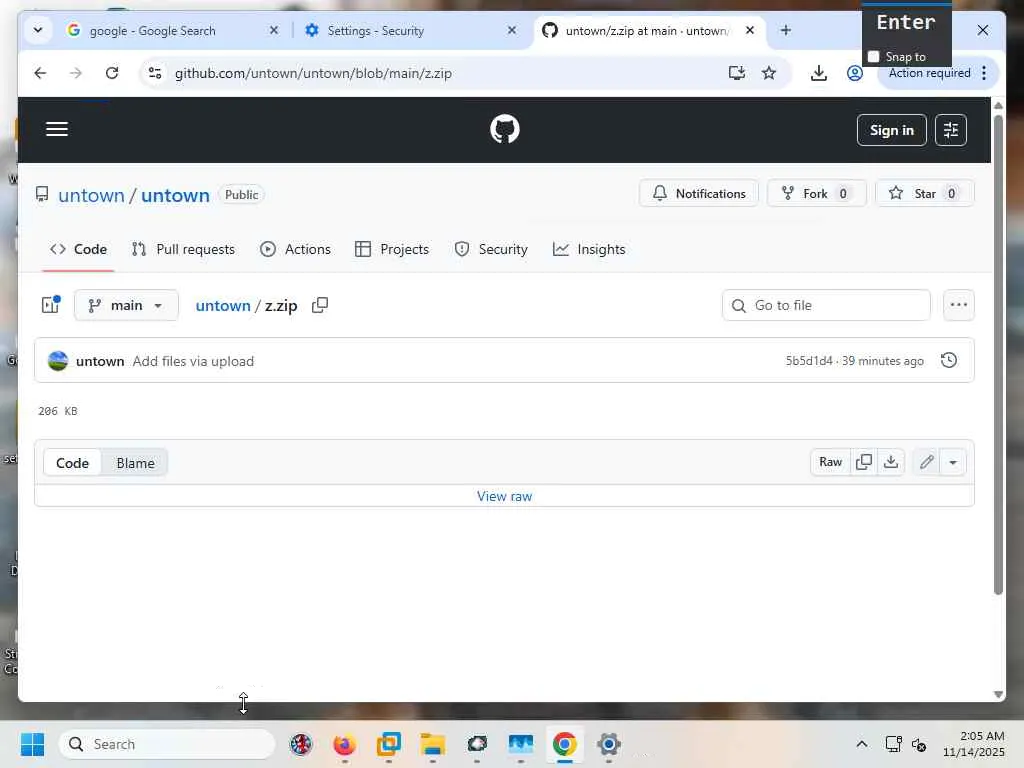Go forward with the browser arrow
The image size is (1024, 768).
coord(76,73)
